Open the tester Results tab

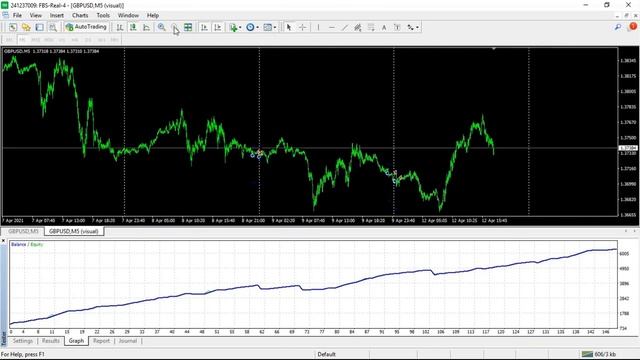tap(51, 341)
